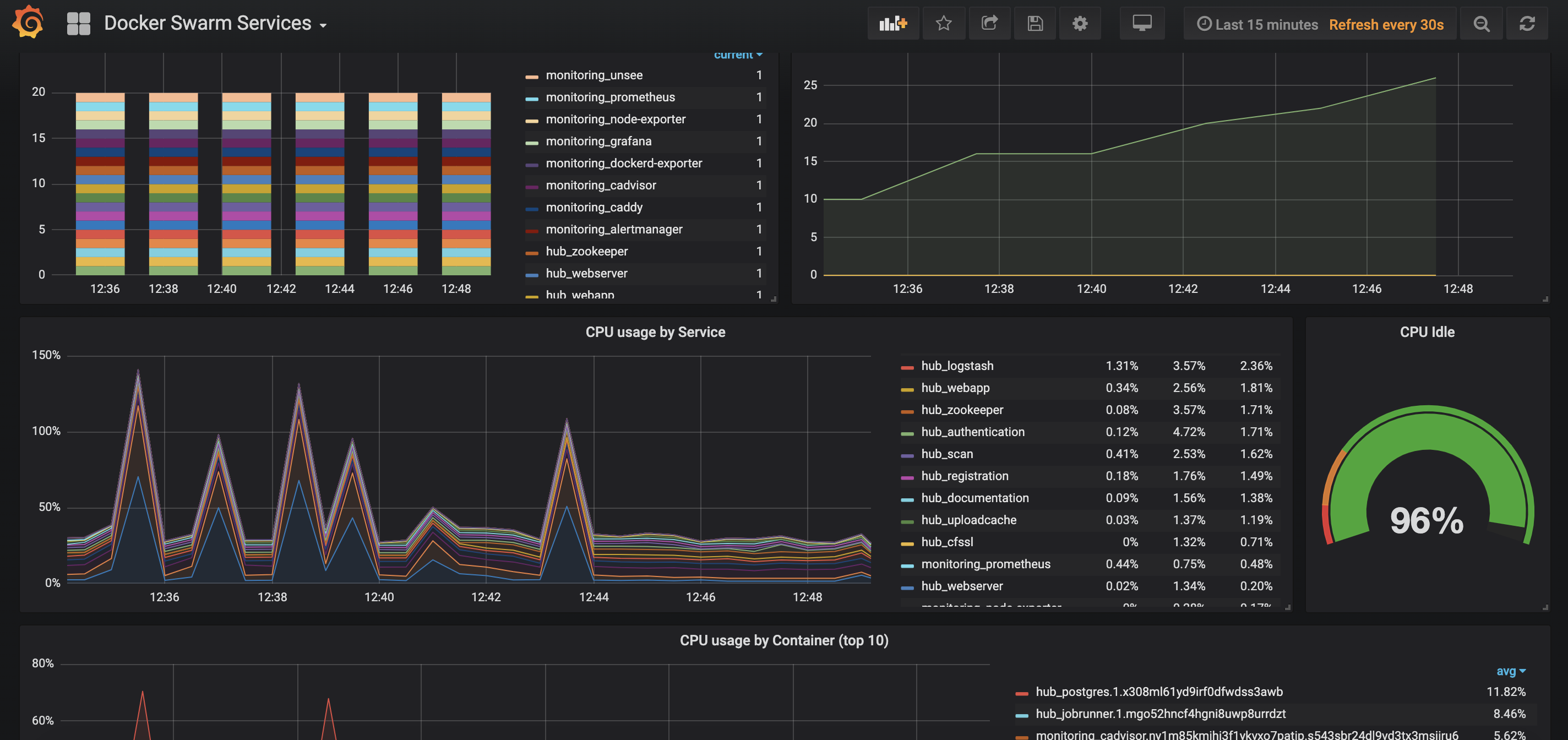Toggle hub_zookeeper series in CPU legend
1568x740 pixels.
tap(962, 410)
